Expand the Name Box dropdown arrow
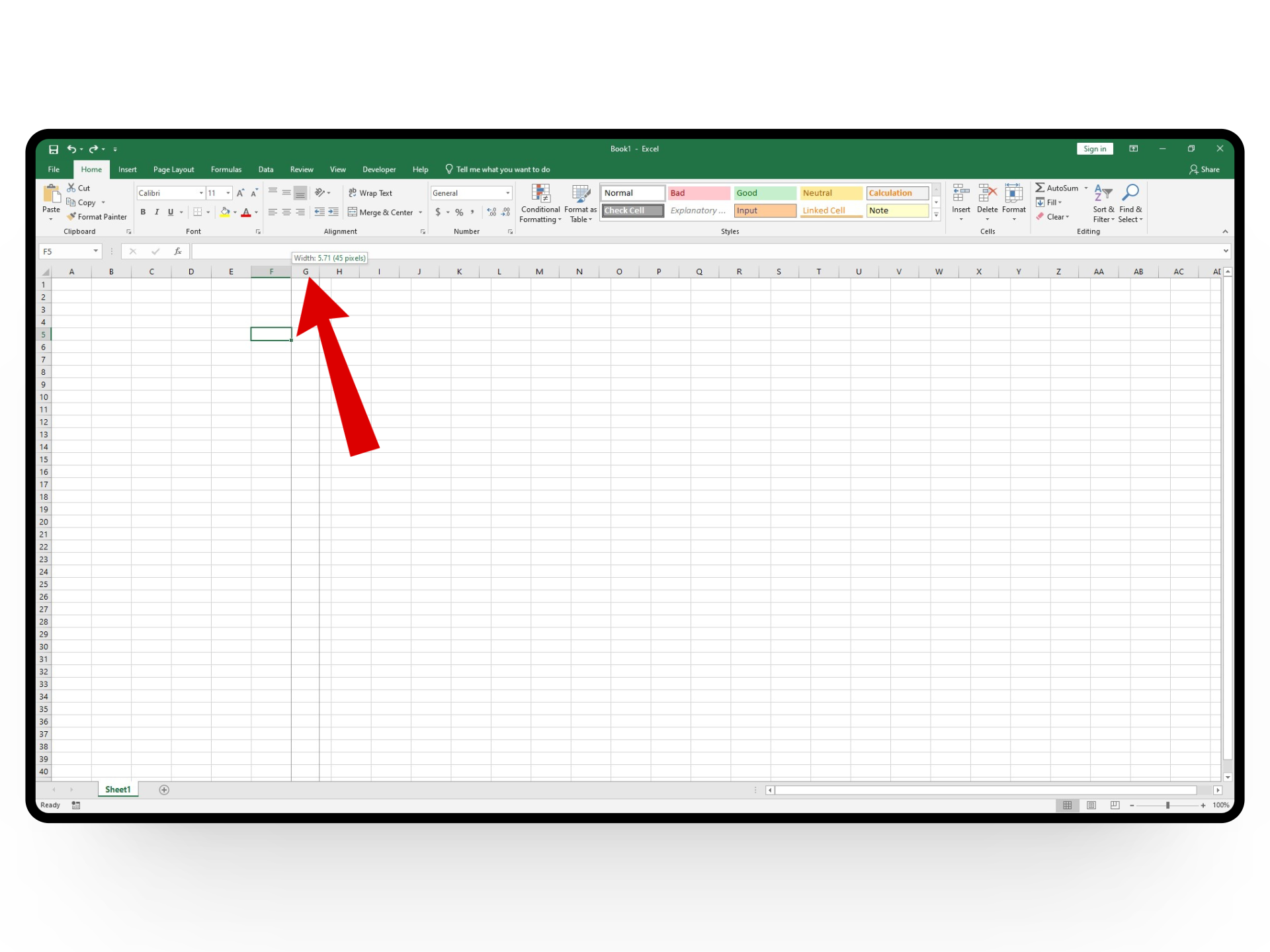The image size is (1270, 952). pos(95,251)
